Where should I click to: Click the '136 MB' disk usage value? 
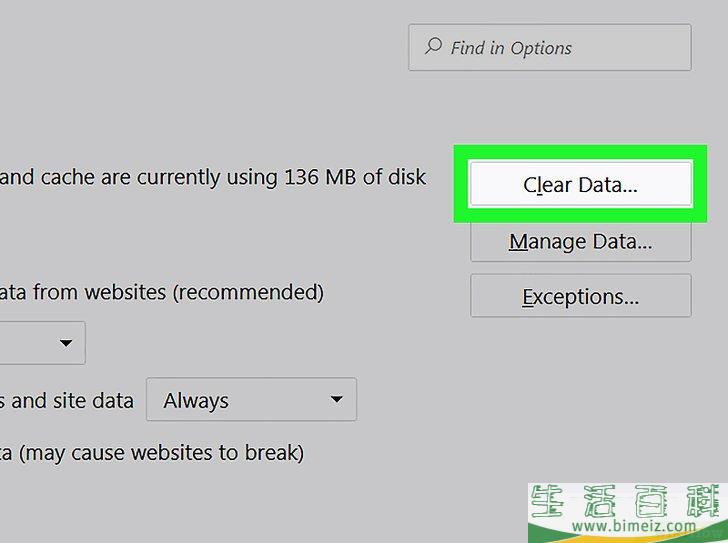[x=320, y=177]
